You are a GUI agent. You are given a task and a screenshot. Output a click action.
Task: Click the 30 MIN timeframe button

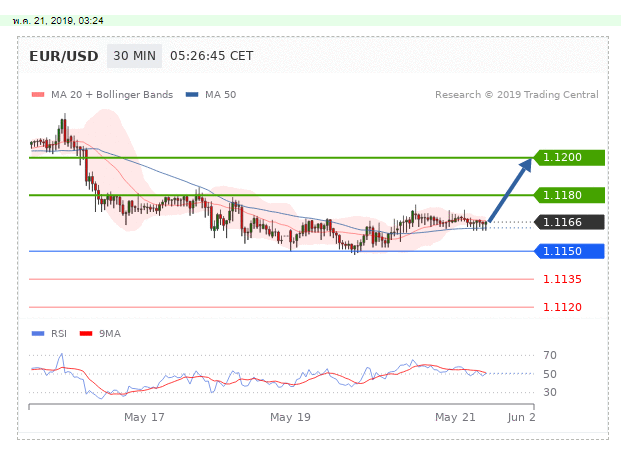[134, 56]
